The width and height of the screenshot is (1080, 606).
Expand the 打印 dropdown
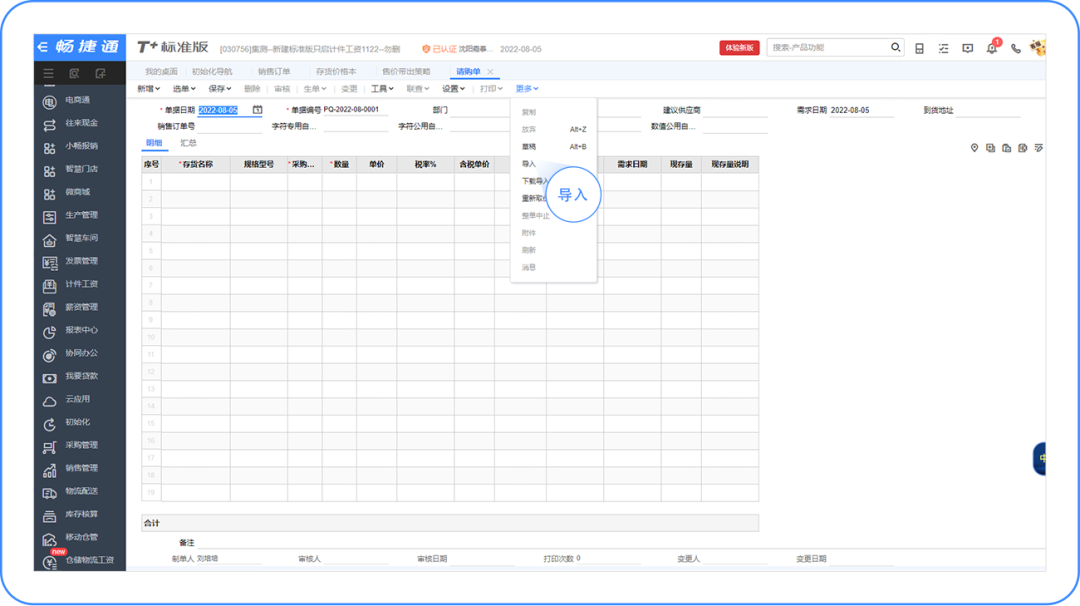click(491, 89)
